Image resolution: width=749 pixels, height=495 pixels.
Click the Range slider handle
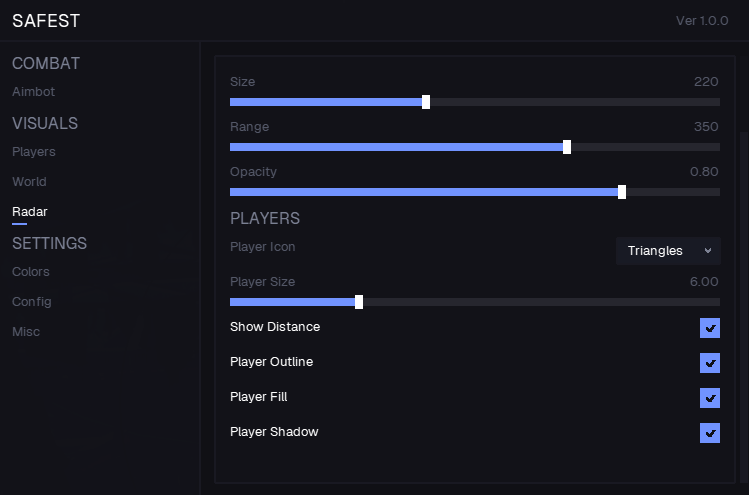pos(567,147)
